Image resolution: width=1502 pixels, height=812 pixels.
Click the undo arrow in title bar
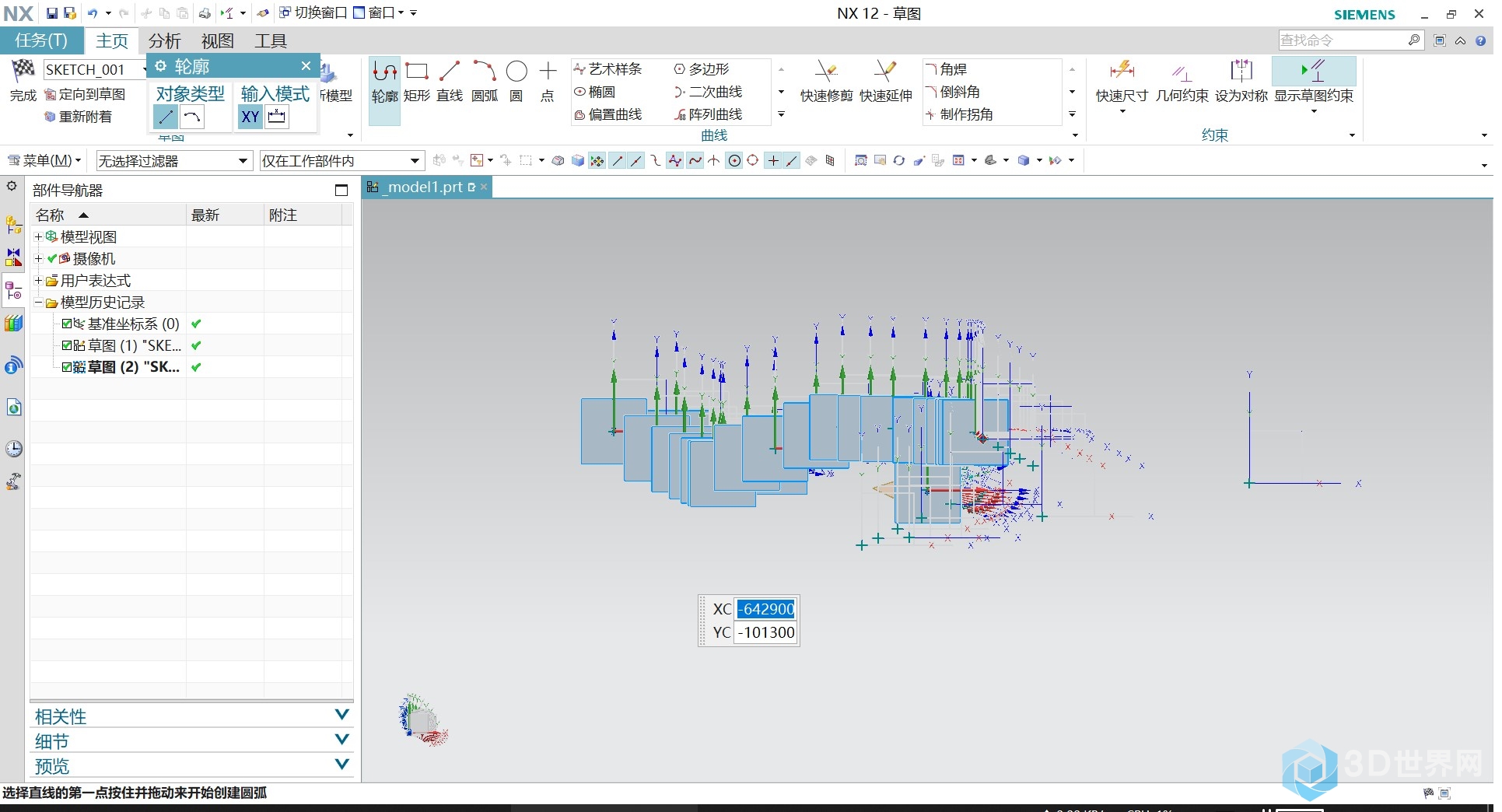[x=93, y=13]
